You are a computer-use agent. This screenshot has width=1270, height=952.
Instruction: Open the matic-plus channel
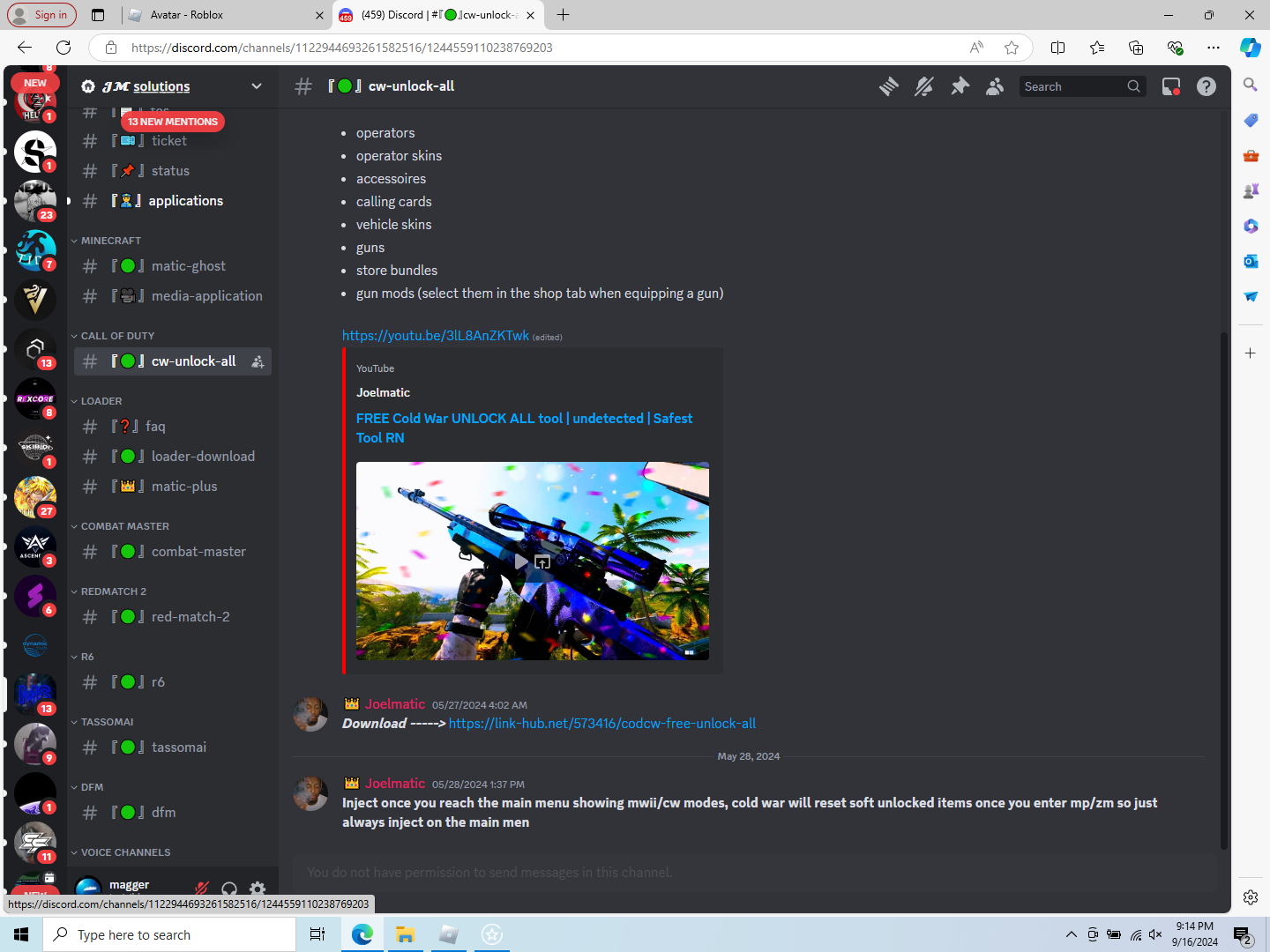coord(173,487)
